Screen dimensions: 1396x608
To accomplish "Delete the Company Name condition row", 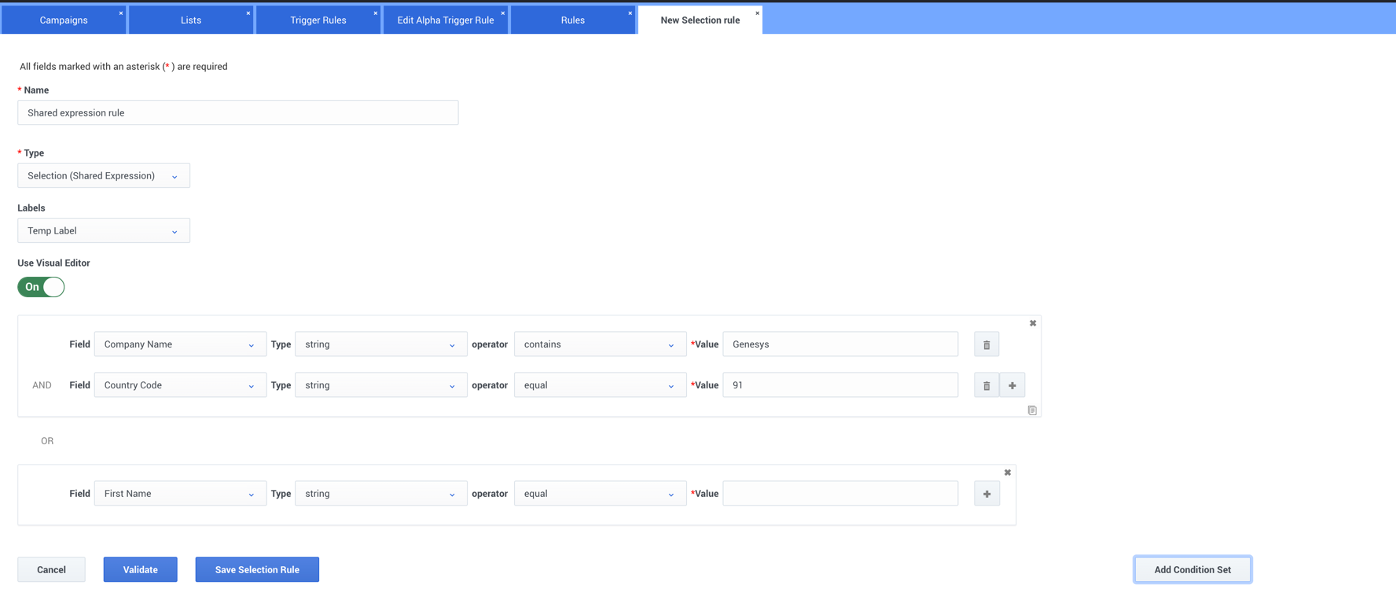I will coord(986,345).
